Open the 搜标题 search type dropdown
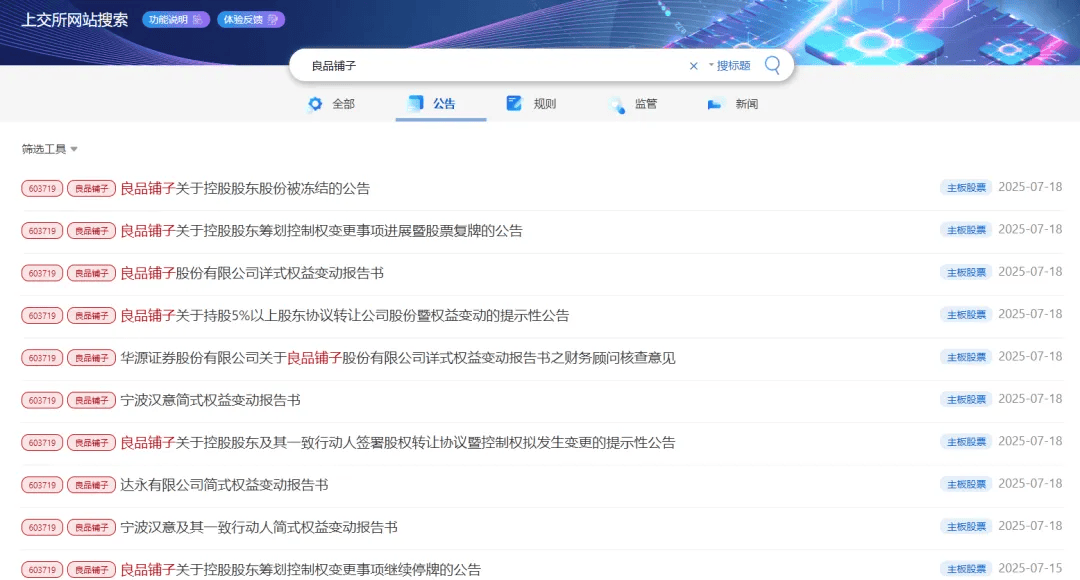The width and height of the screenshot is (1080, 580). tap(729, 66)
